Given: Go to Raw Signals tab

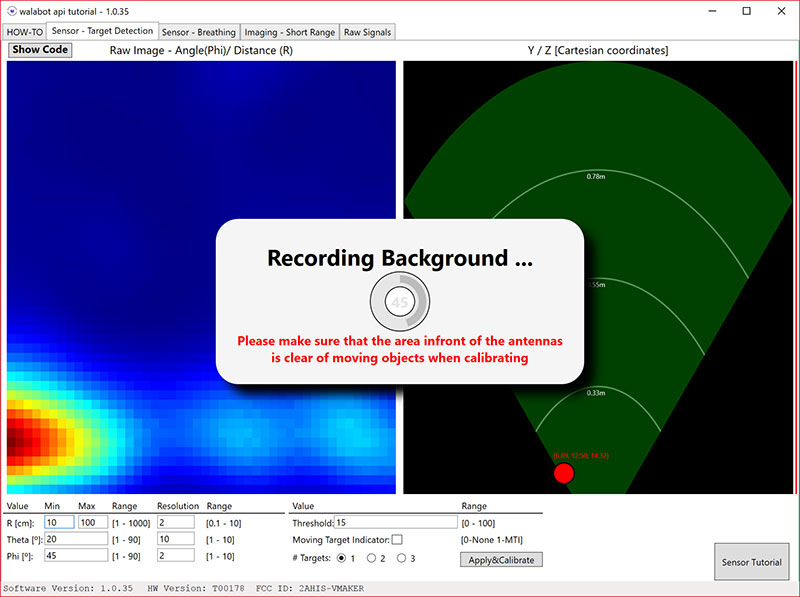Looking at the screenshot, I should coord(367,32).
